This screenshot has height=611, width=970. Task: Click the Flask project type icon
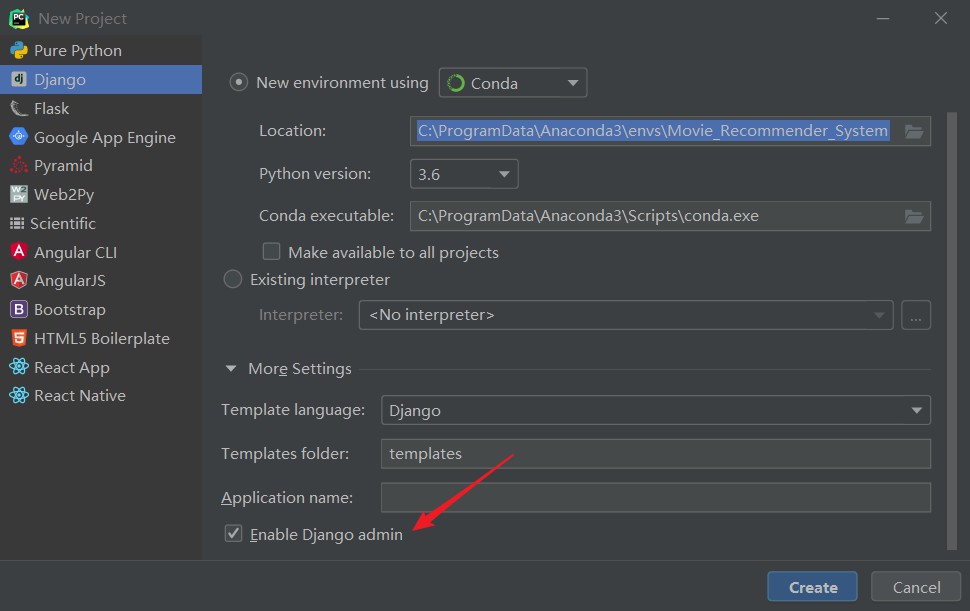tap(19, 109)
